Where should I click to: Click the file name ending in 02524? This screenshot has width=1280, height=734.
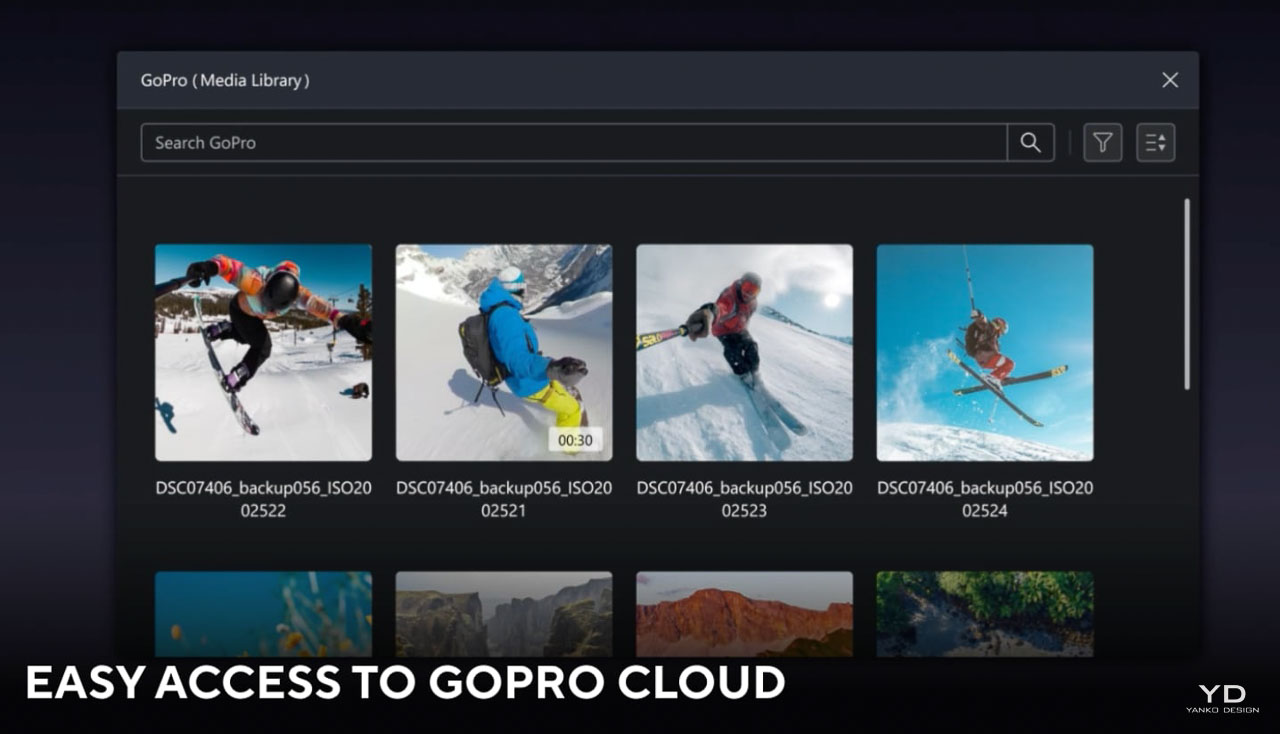coord(984,499)
